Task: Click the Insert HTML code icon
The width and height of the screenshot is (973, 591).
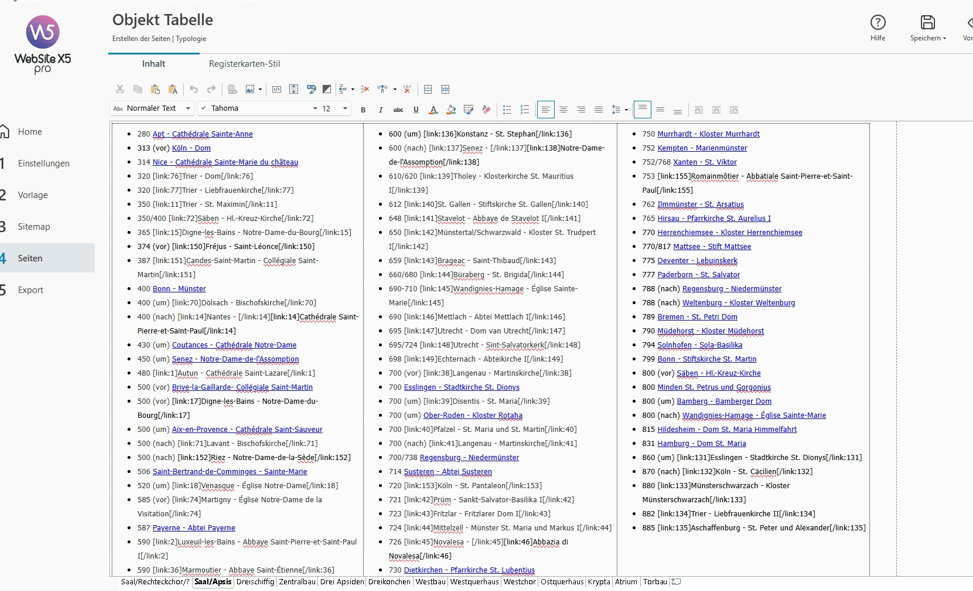Action: pyautogui.click(x=276, y=89)
